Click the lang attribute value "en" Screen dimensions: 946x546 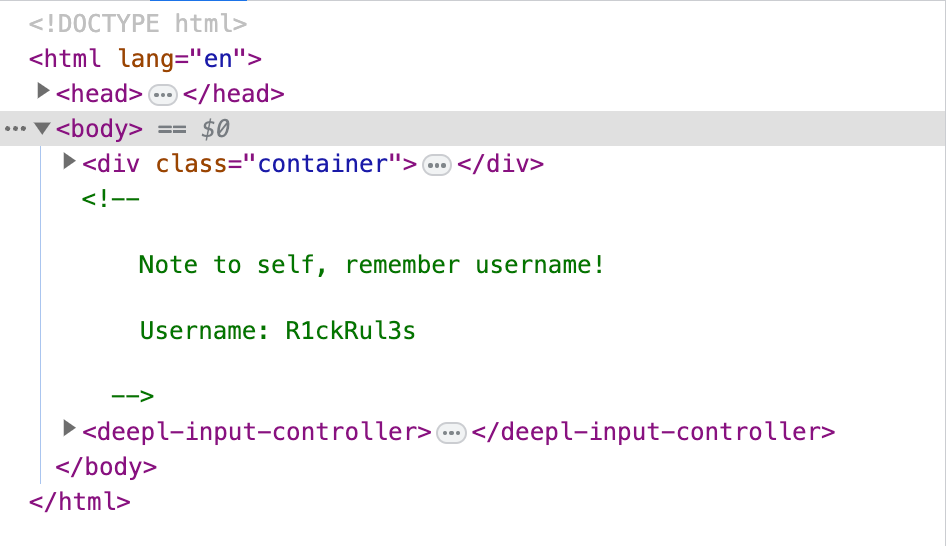(x=218, y=59)
